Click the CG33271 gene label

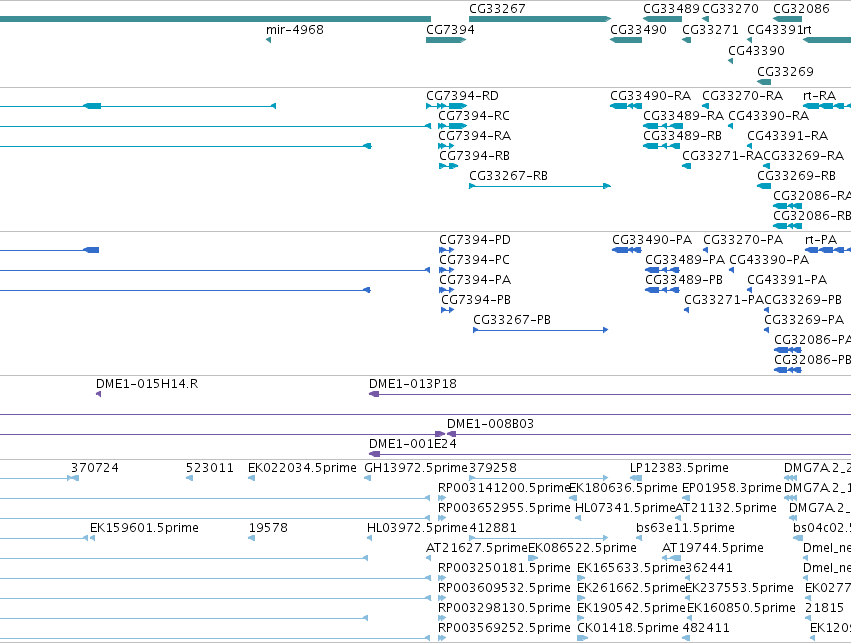point(710,29)
